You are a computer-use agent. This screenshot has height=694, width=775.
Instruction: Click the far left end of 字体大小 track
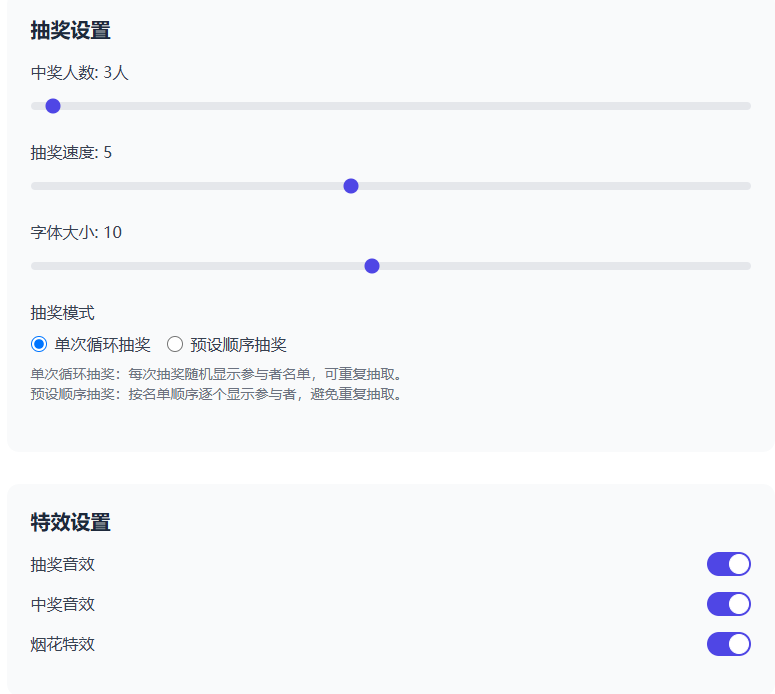(35, 266)
